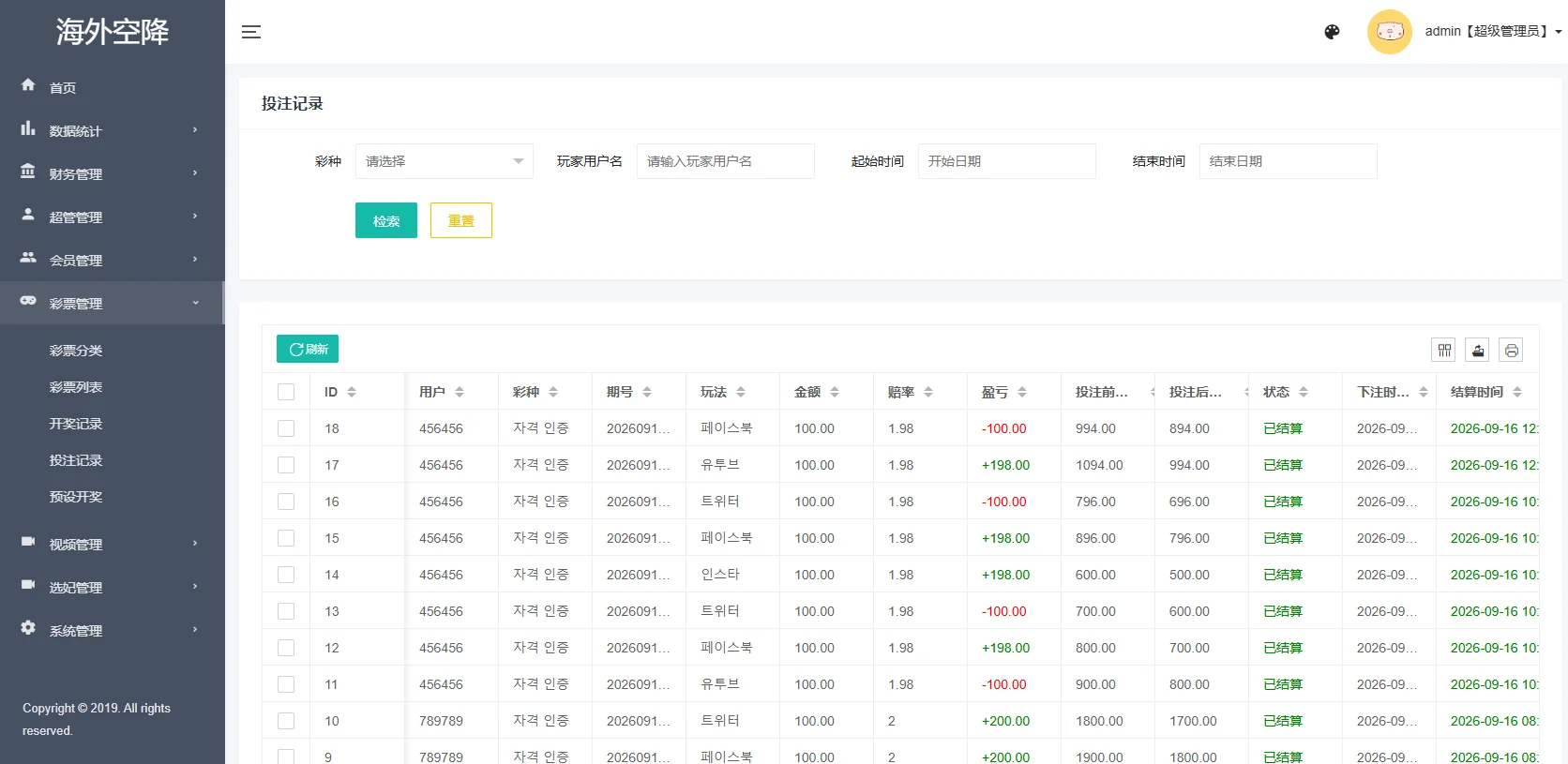Click the export table icon
The image size is (1568, 764).
click(x=1478, y=351)
